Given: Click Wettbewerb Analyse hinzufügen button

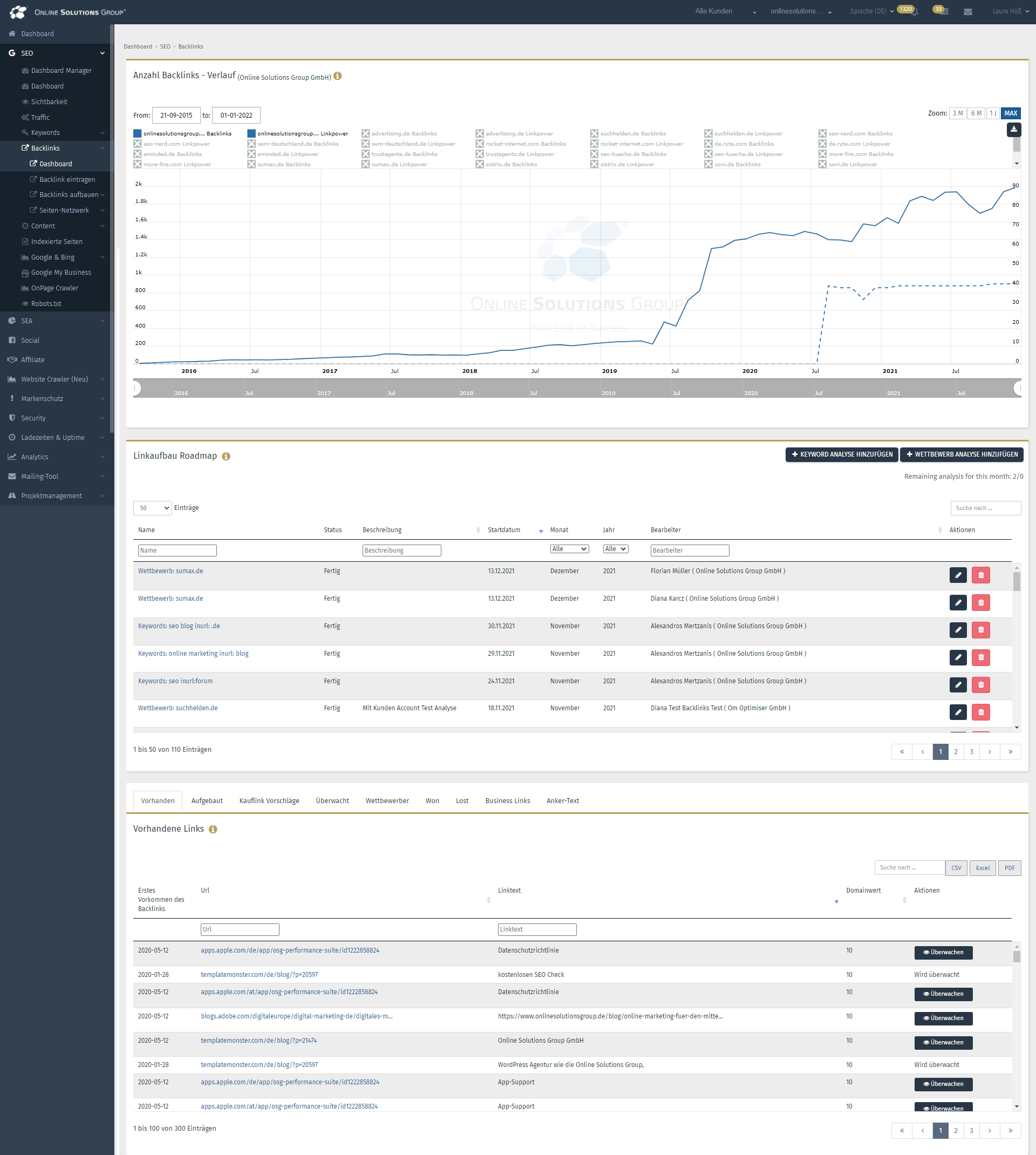Looking at the screenshot, I should click(x=962, y=454).
